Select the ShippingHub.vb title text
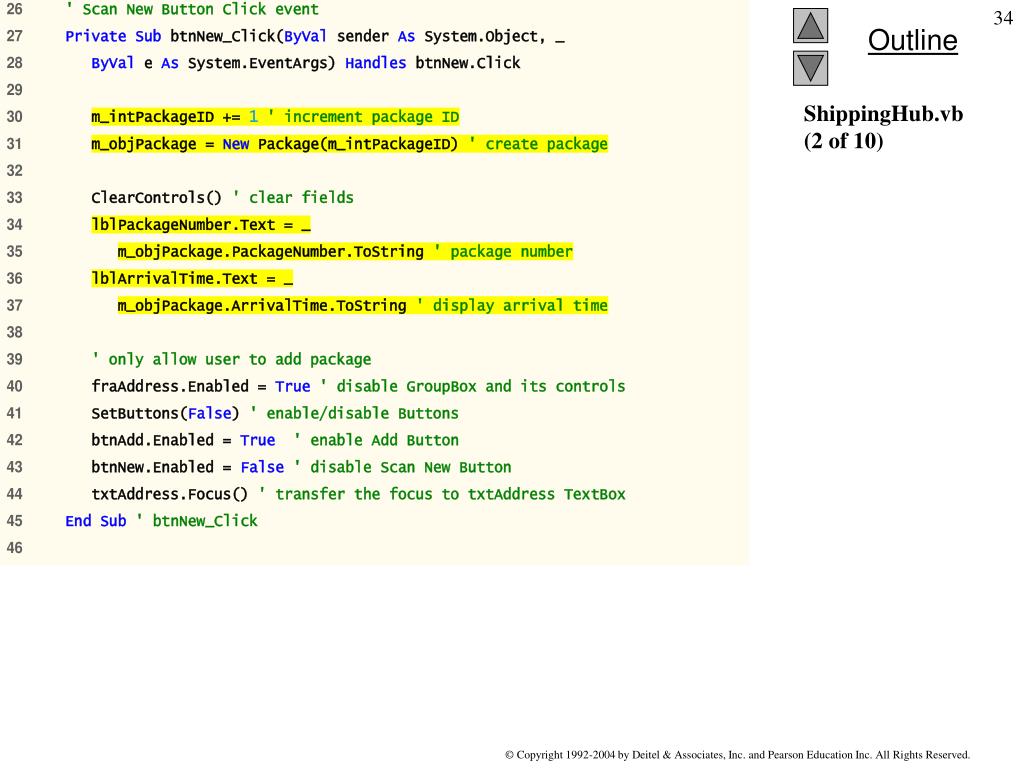 point(883,114)
